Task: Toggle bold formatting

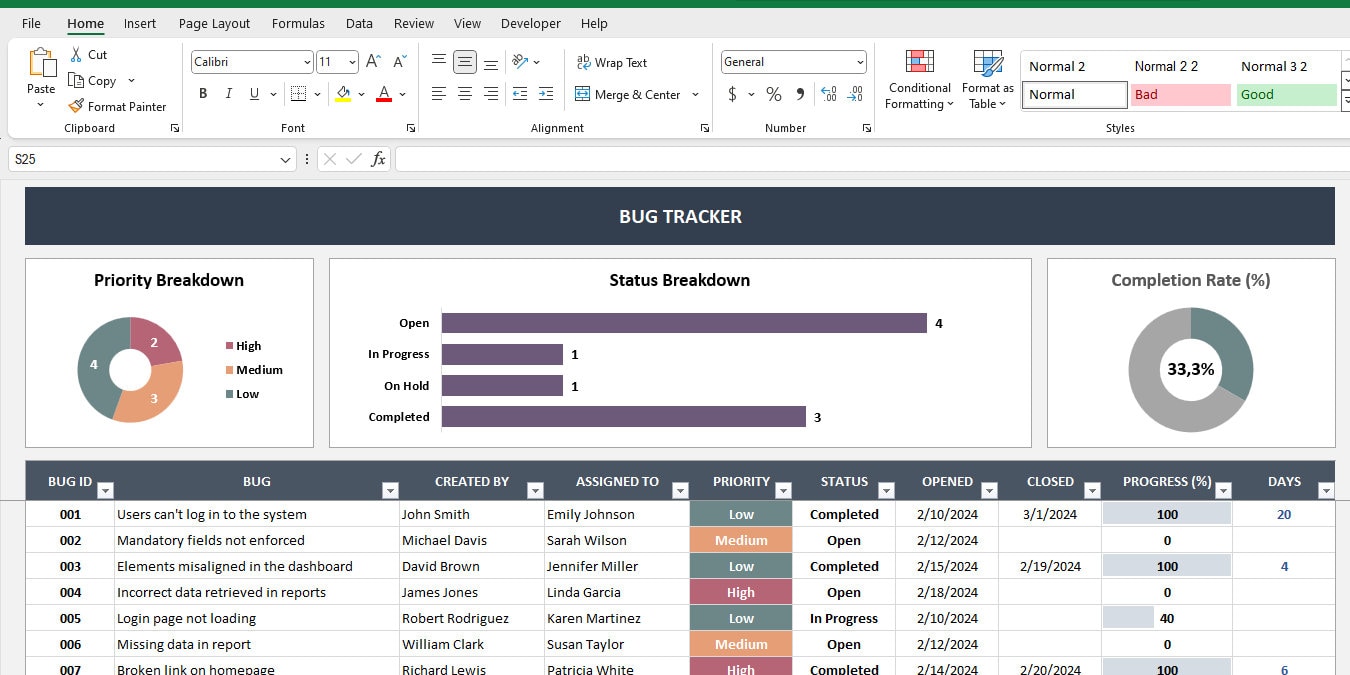Action: tap(203, 93)
